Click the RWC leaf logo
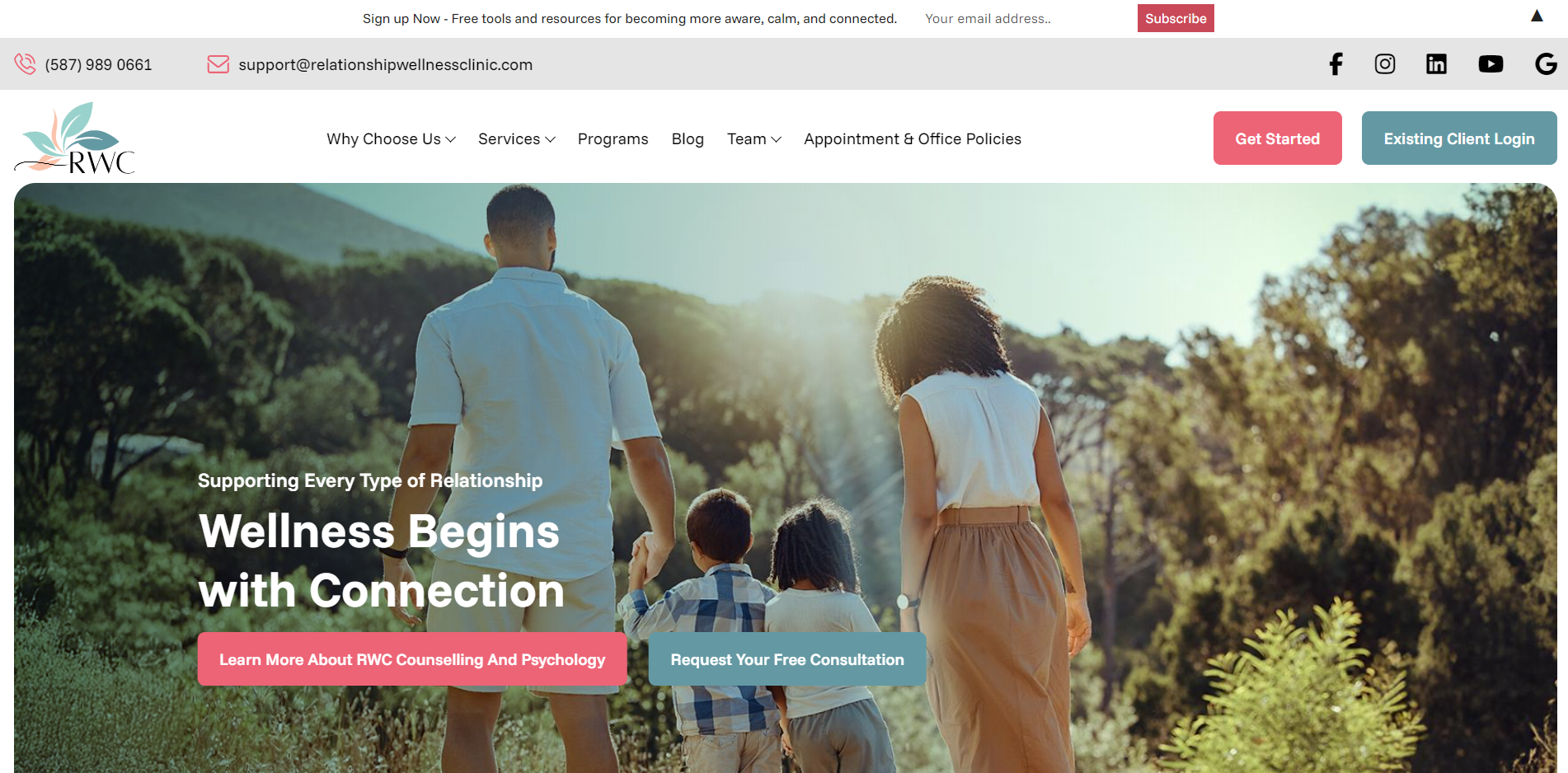 (x=74, y=138)
